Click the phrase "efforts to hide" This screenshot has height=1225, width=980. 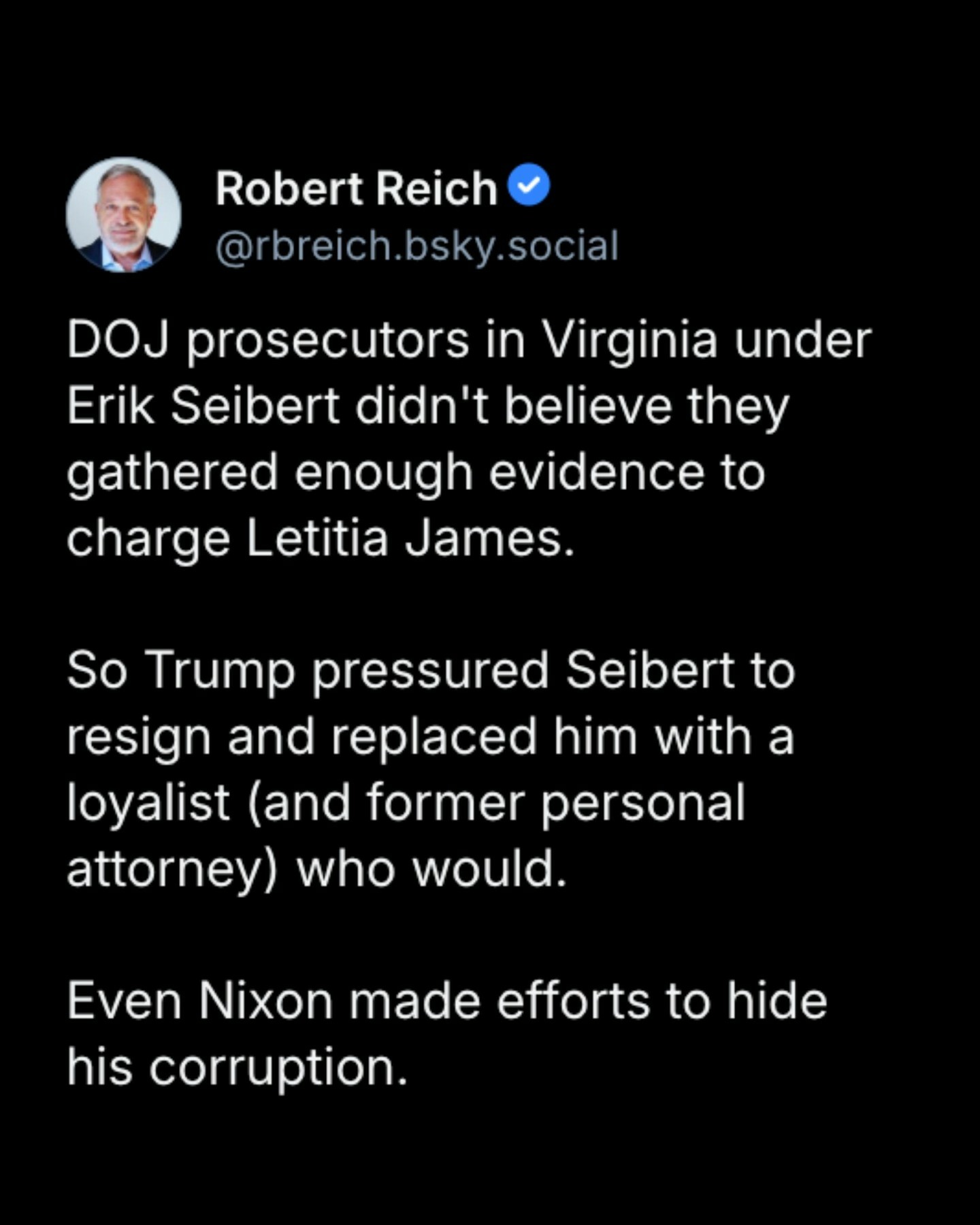(661, 1001)
